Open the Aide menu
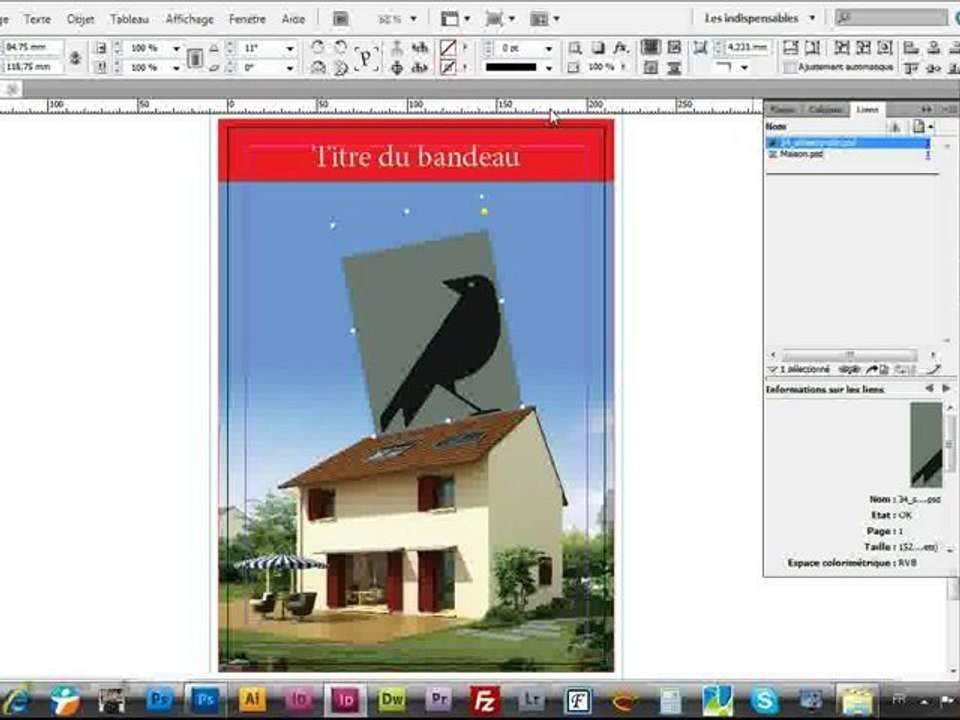 (x=293, y=19)
